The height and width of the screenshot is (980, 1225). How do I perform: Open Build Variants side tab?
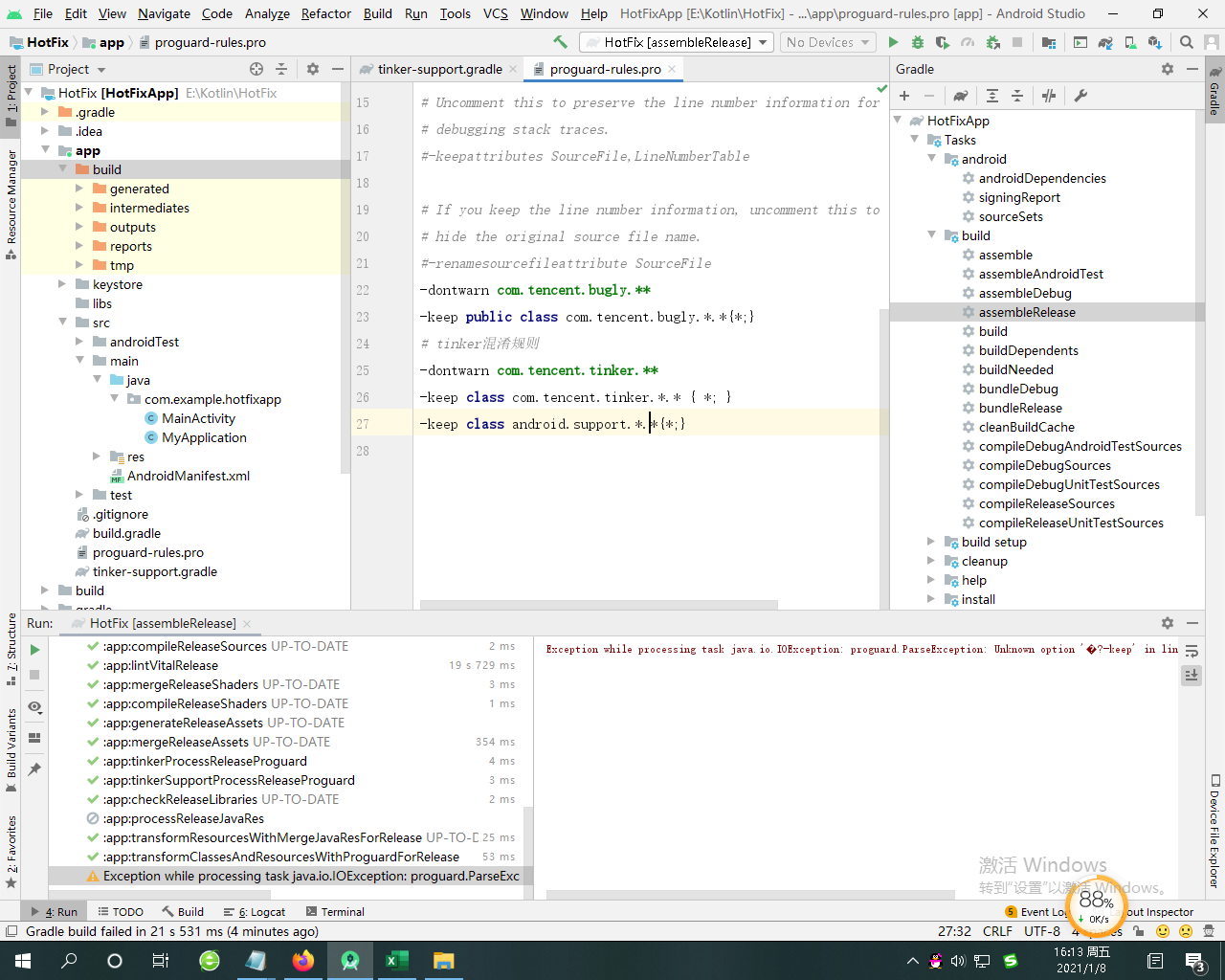point(11,749)
